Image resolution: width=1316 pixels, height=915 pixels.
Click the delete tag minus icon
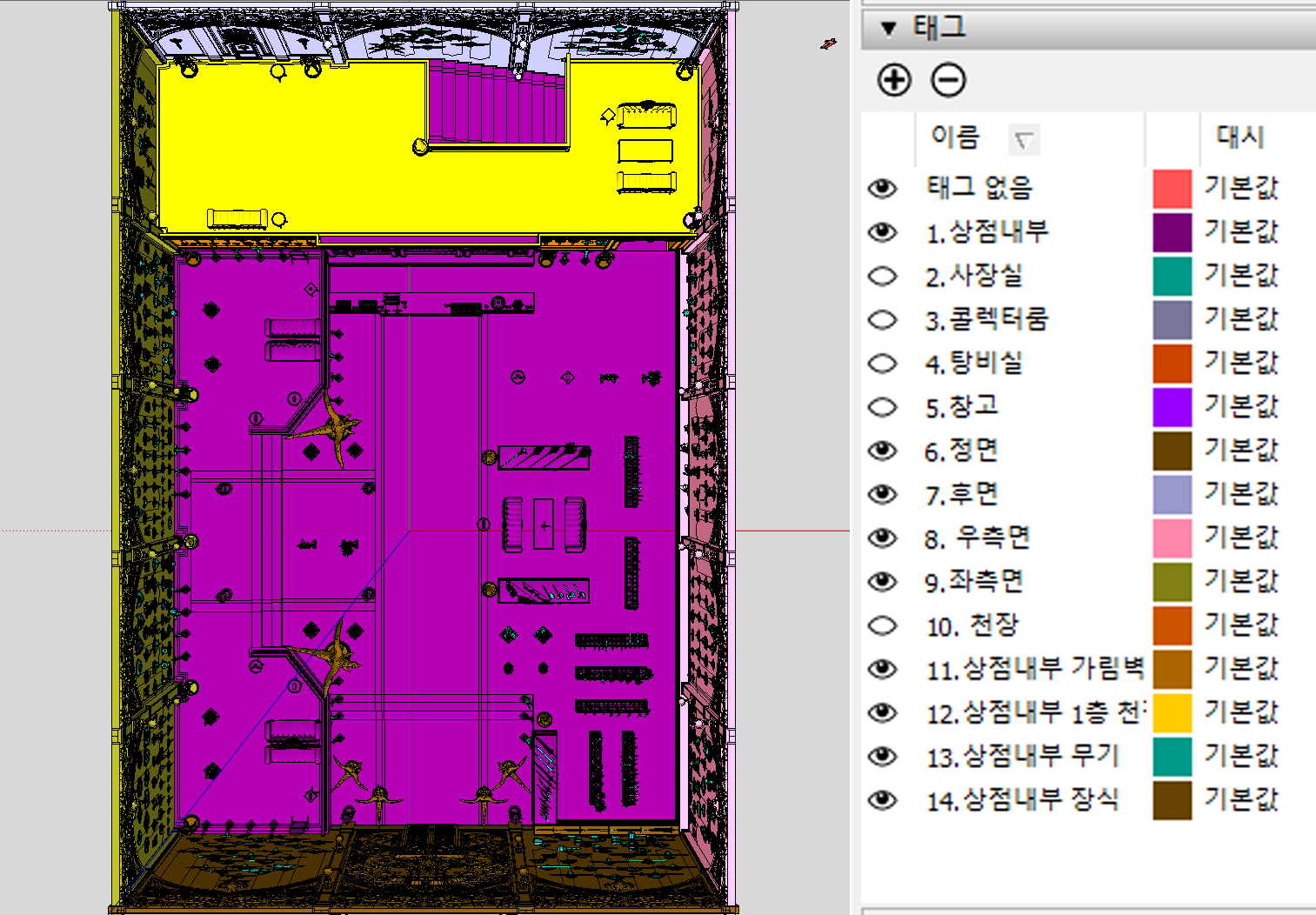coord(948,80)
